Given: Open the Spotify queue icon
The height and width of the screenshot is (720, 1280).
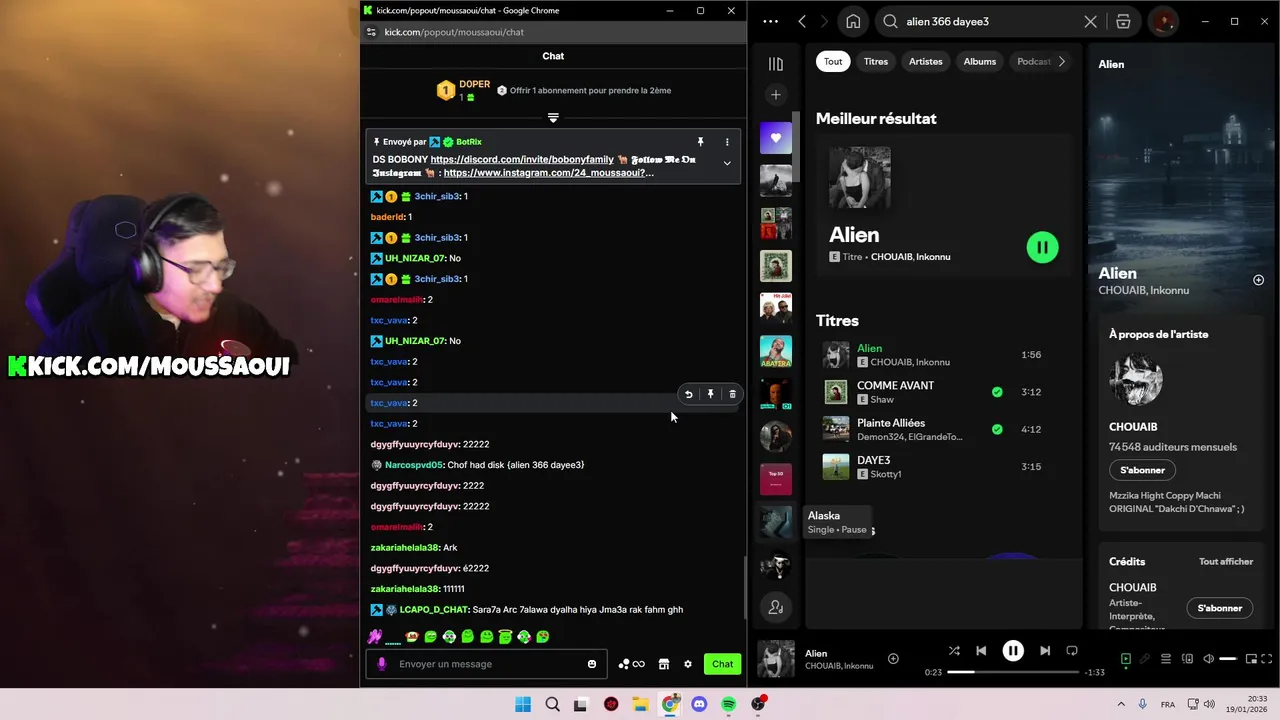Looking at the screenshot, I should tap(1167, 659).
